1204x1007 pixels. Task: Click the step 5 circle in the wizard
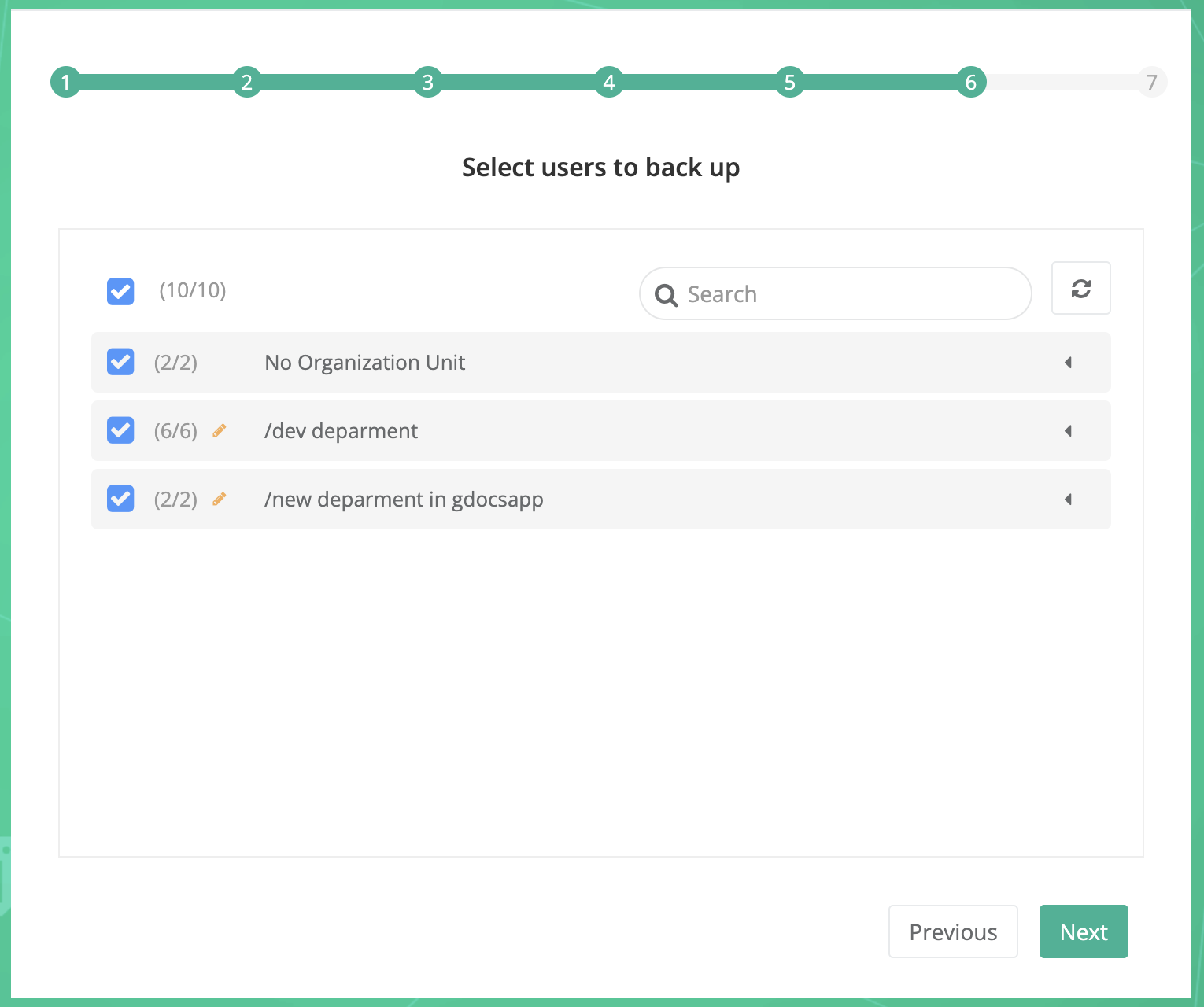789,82
